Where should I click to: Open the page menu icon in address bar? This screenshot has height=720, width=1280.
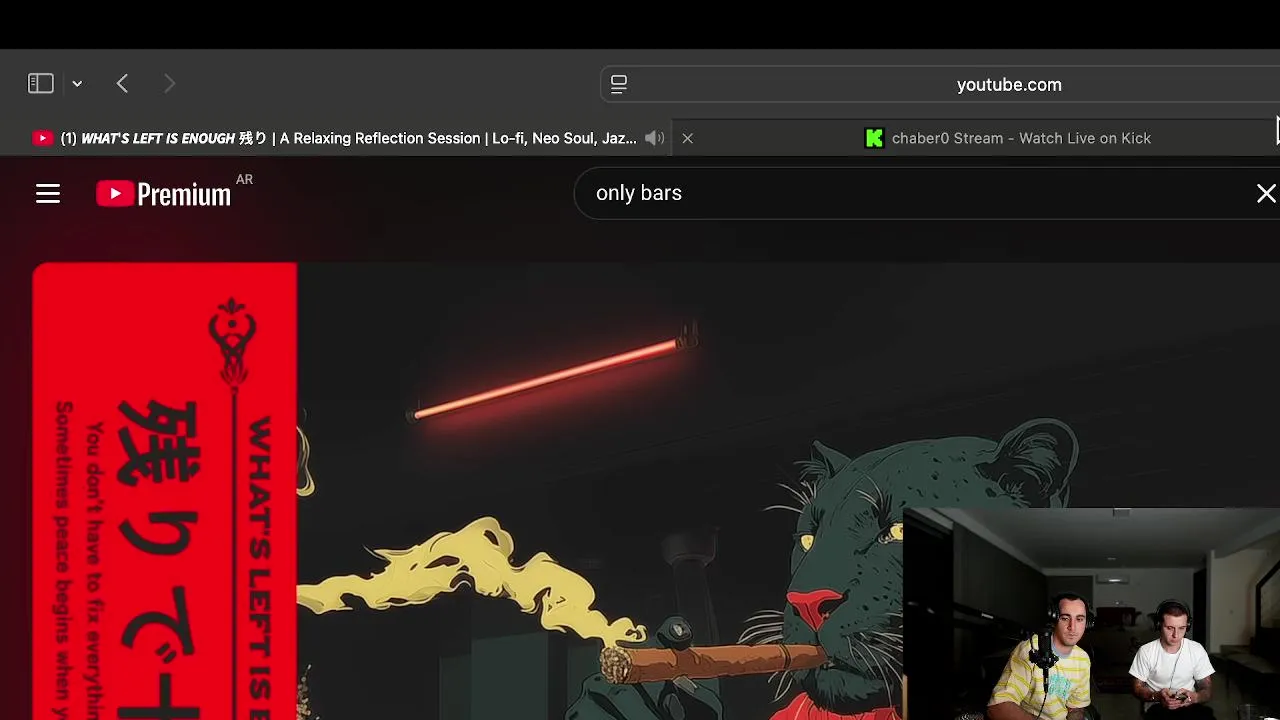(x=619, y=84)
